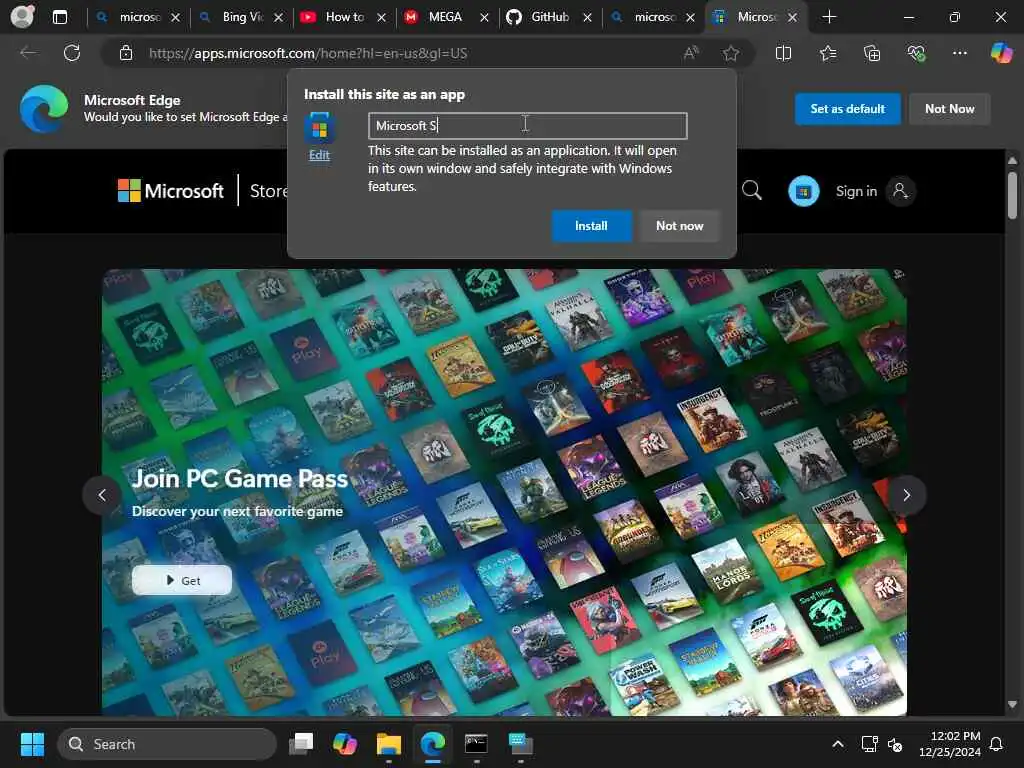Open the volume muted tray icon
This screenshot has height=768, width=1024.
pyautogui.click(x=895, y=744)
